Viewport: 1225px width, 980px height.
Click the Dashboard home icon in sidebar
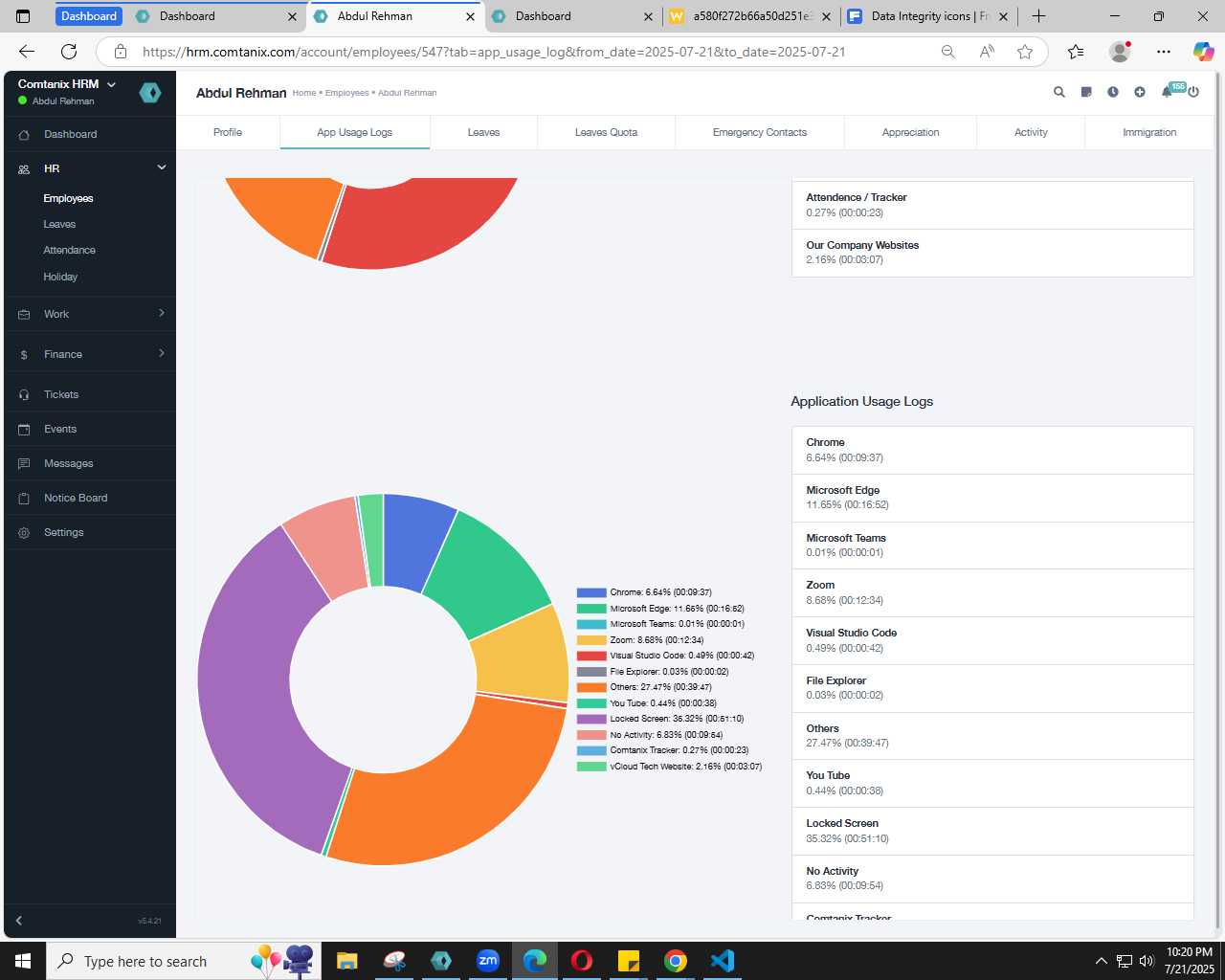(24, 135)
